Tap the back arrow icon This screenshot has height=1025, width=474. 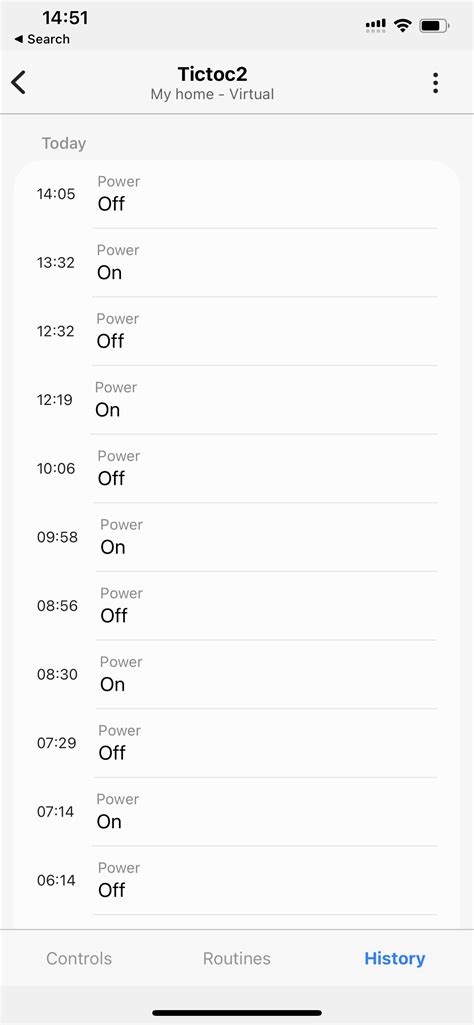click(18, 83)
